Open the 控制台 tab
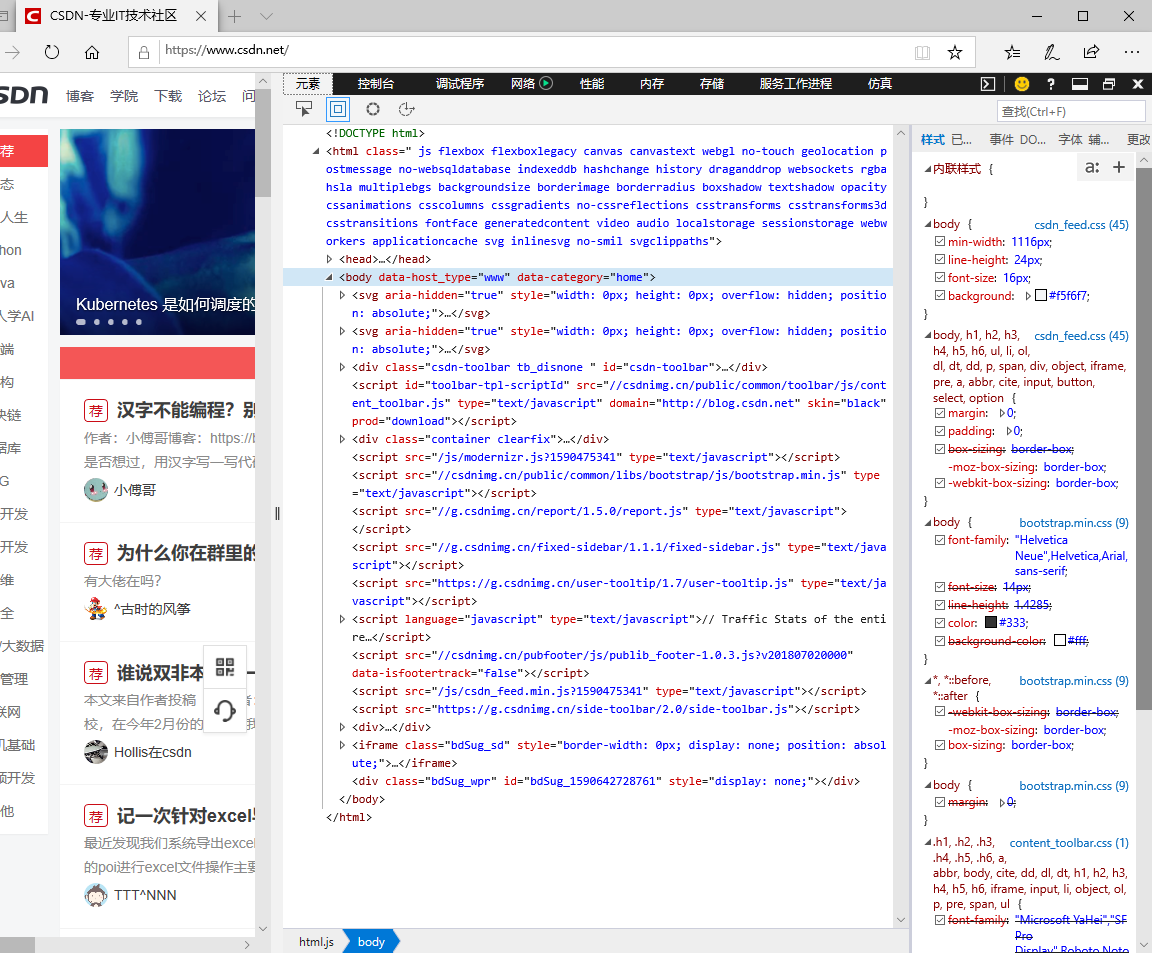1152x953 pixels. [375, 84]
